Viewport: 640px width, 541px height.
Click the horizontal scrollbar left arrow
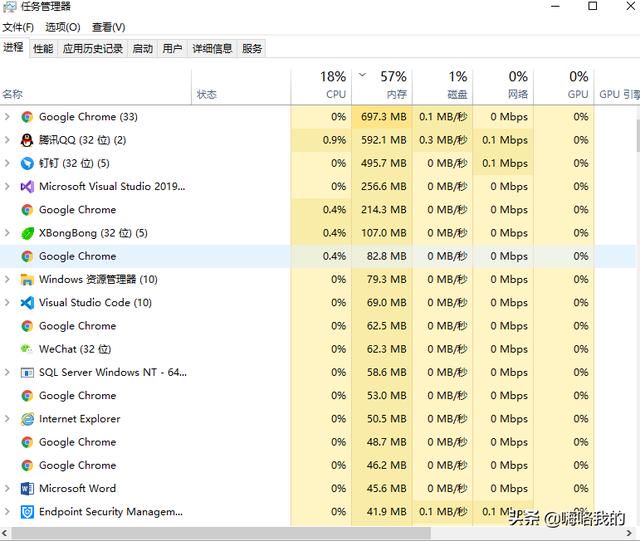[x=4, y=533]
